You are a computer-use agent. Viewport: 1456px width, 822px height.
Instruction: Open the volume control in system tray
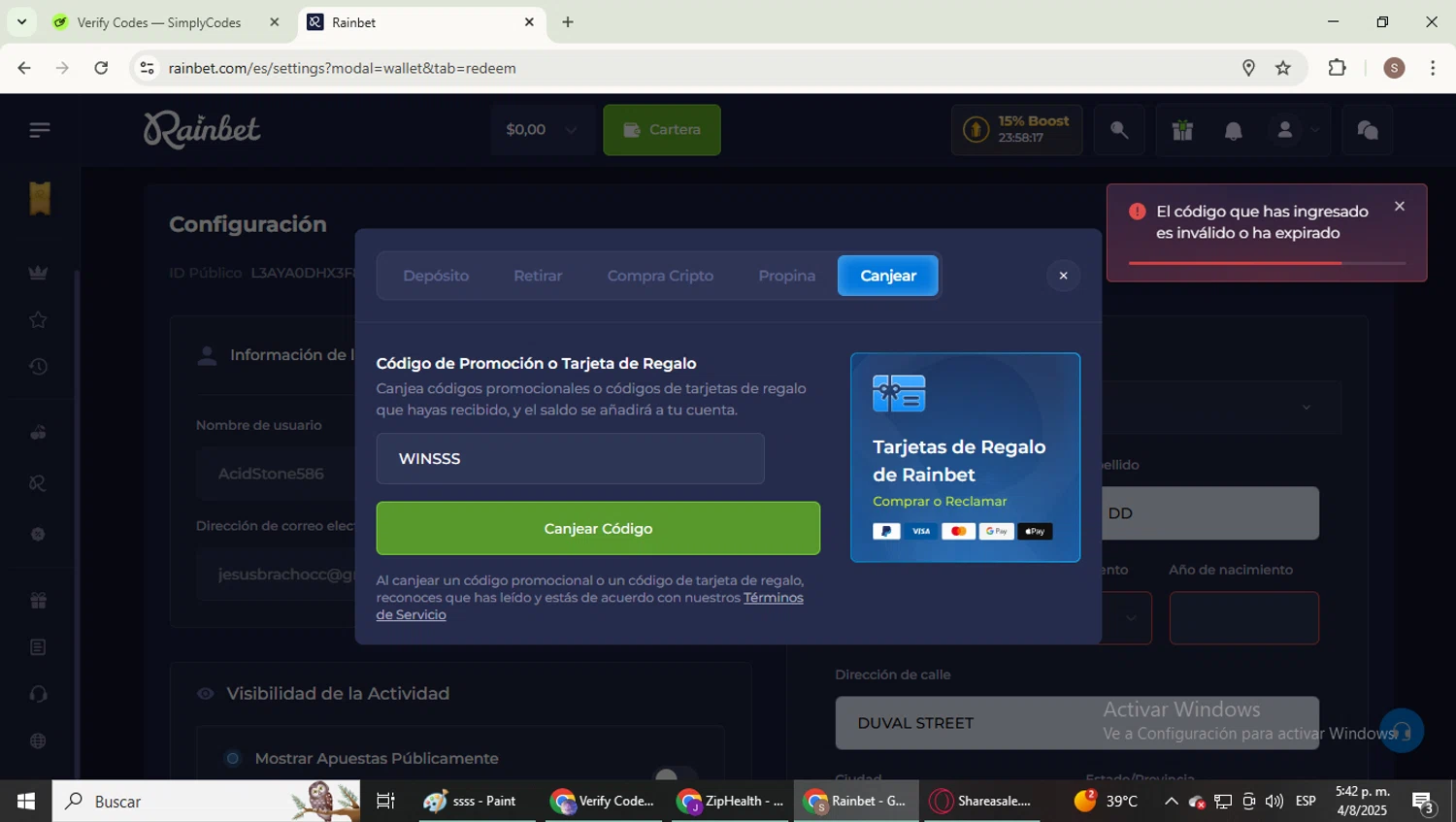1274,801
